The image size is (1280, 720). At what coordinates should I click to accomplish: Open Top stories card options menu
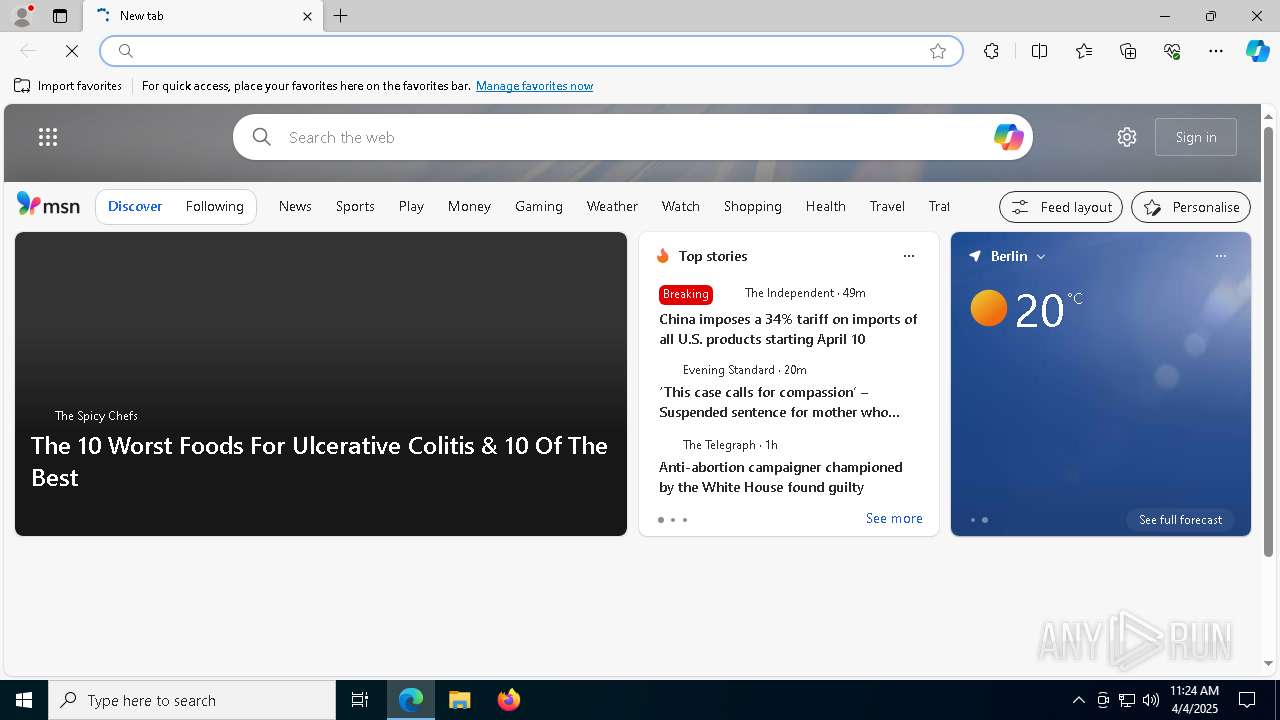pos(909,256)
